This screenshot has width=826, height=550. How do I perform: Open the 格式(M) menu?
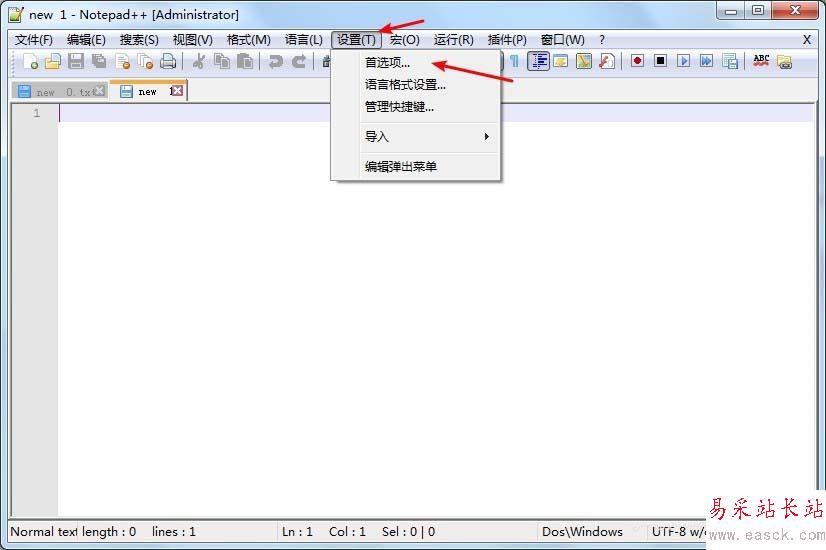[x=249, y=40]
